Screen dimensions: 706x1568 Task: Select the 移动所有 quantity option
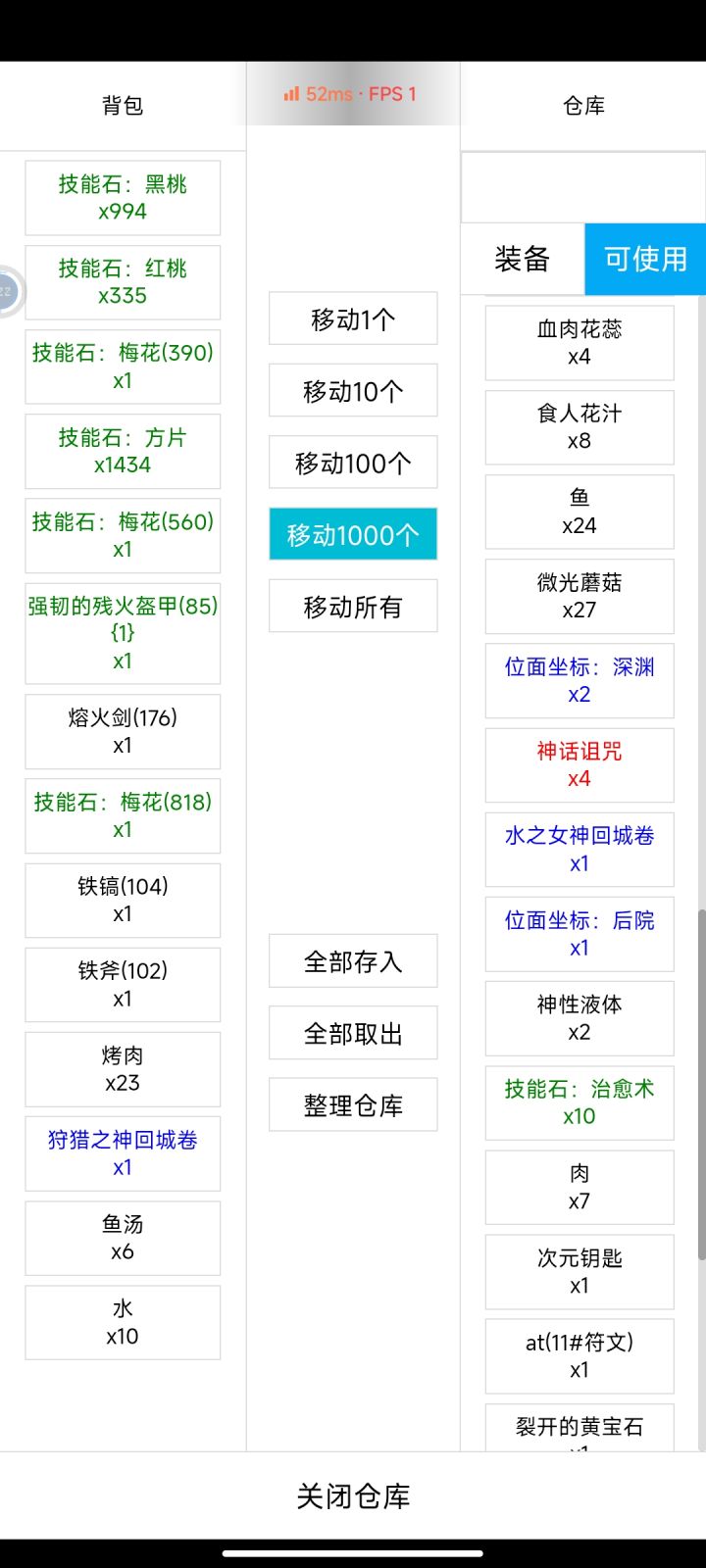tap(353, 607)
